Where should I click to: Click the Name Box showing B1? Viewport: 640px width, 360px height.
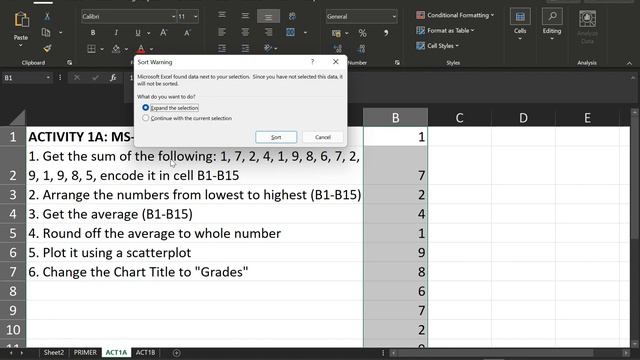[x=24, y=78]
